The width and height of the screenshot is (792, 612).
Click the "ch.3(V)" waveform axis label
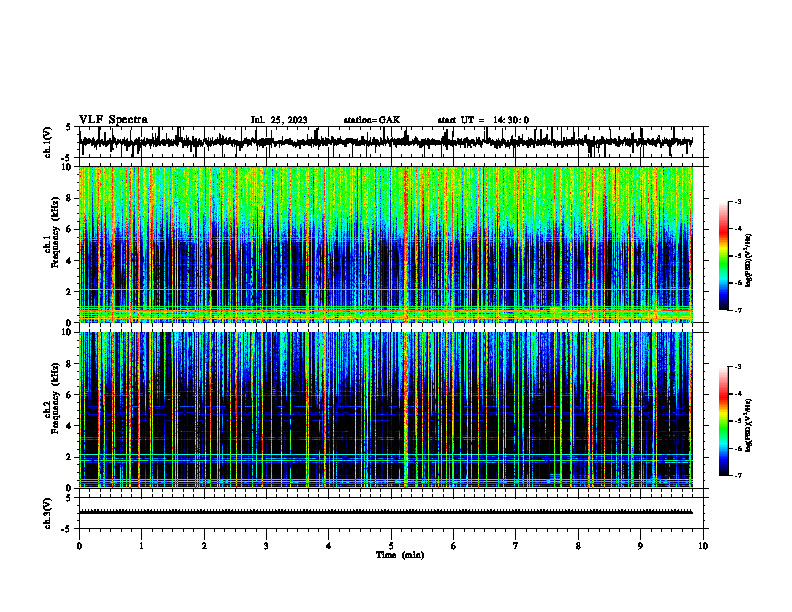(48, 514)
